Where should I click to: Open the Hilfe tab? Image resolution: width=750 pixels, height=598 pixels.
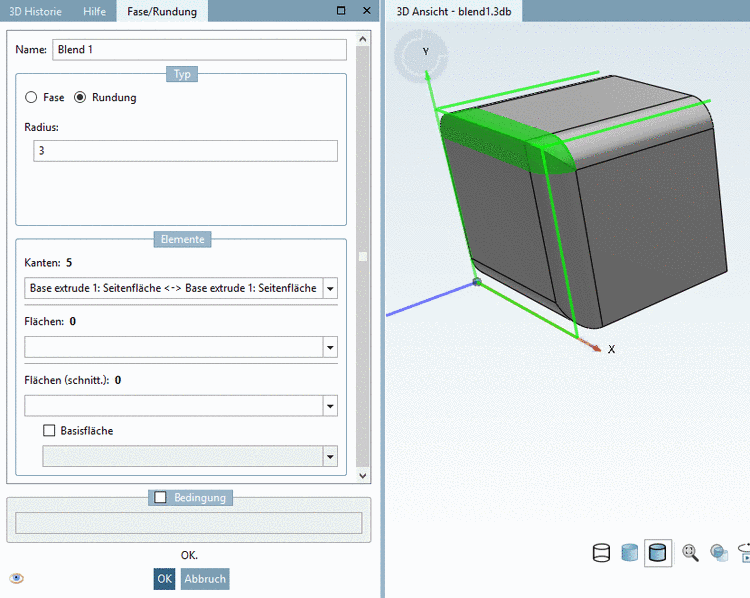(94, 11)
